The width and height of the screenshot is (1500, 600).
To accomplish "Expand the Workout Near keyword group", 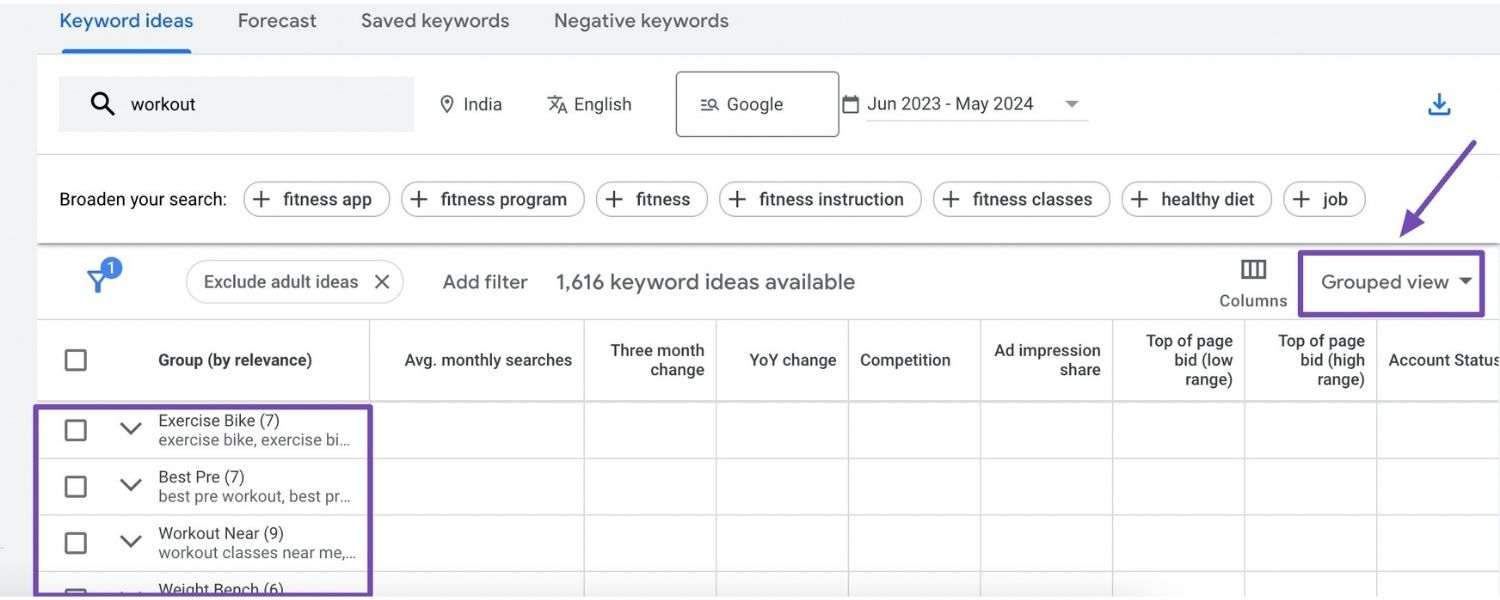I will tap(130, 542).
